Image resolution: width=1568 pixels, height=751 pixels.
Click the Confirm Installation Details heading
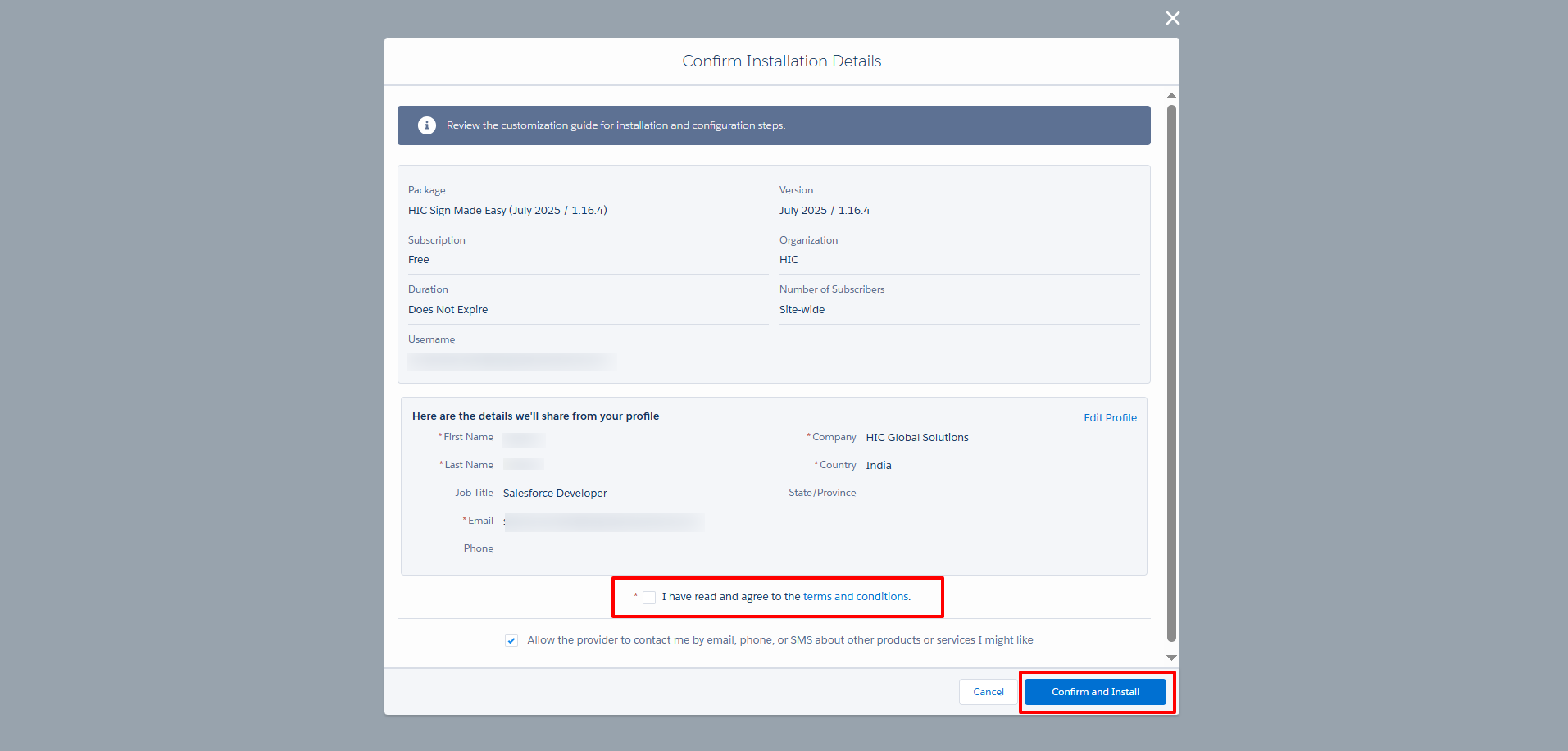781,61
